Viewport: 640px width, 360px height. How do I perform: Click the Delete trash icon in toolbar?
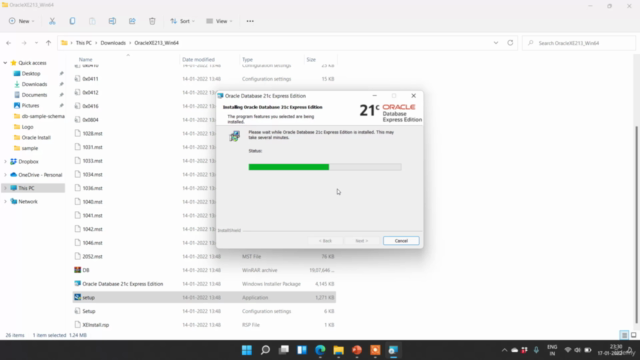point(152,21)
